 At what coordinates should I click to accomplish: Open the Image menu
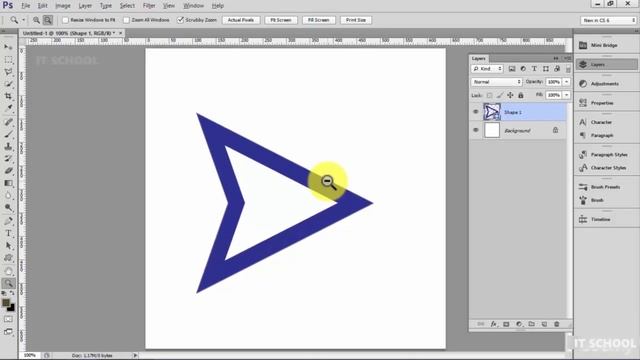click(62, 6)
